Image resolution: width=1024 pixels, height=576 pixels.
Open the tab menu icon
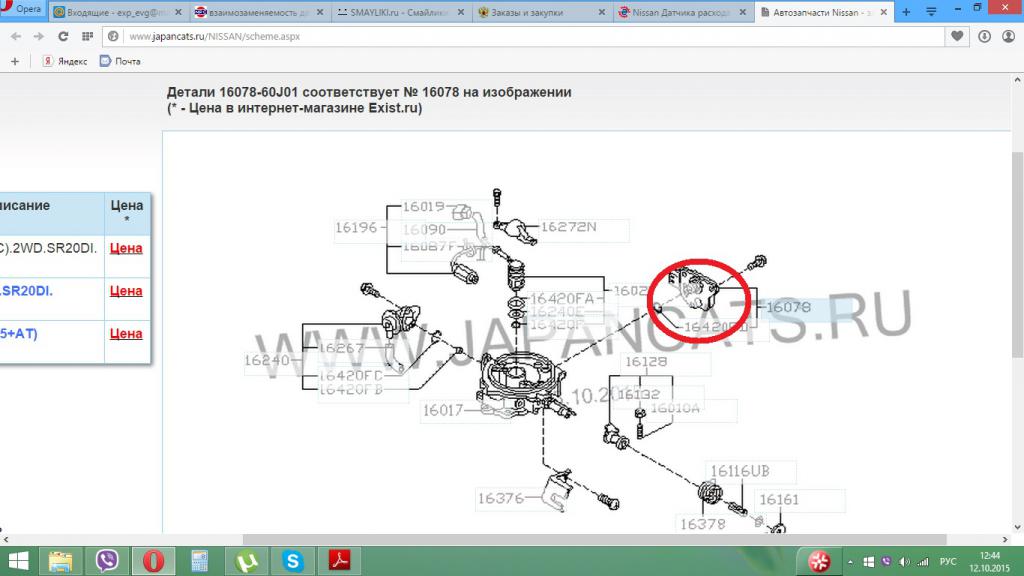(x=931, y=12)
